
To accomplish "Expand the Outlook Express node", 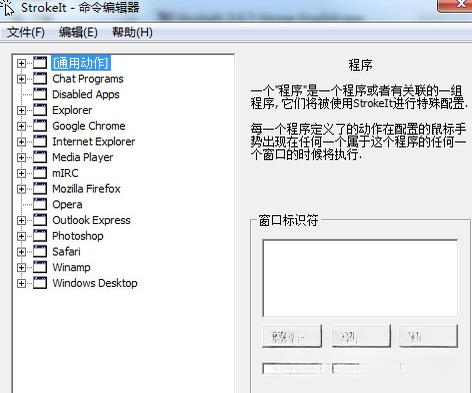I will click(x=21, y=220).
